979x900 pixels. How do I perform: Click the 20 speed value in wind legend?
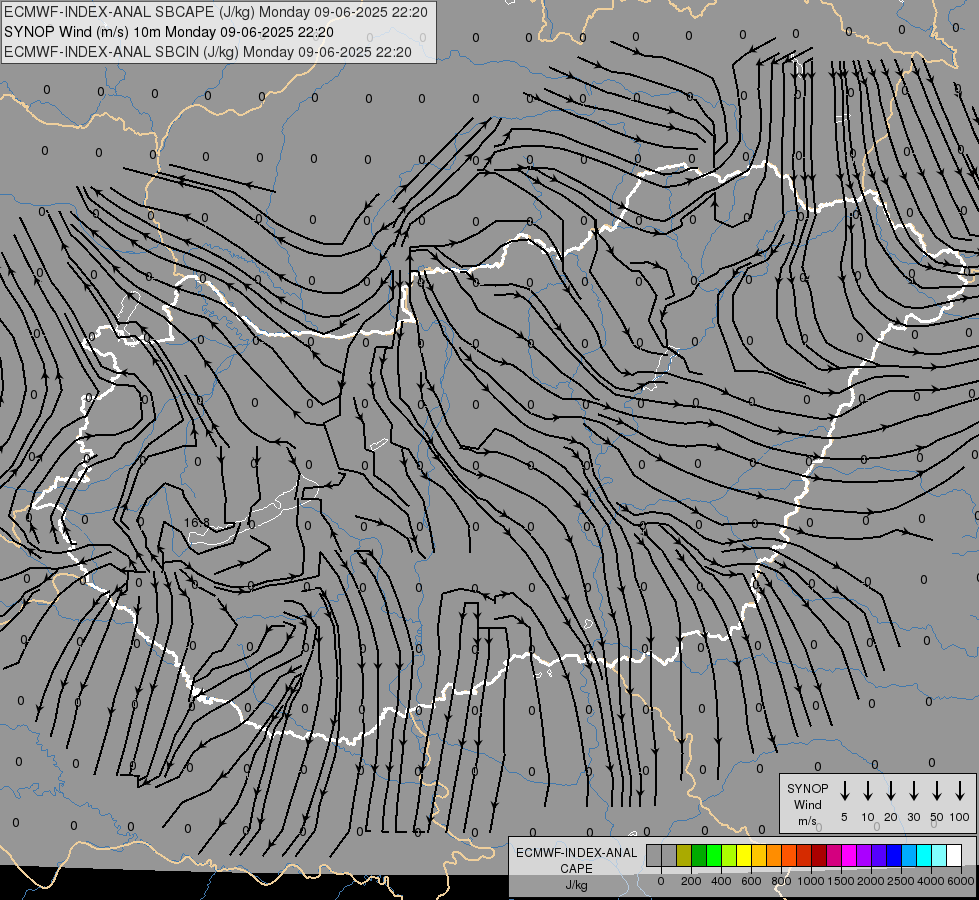pos(890,817)
